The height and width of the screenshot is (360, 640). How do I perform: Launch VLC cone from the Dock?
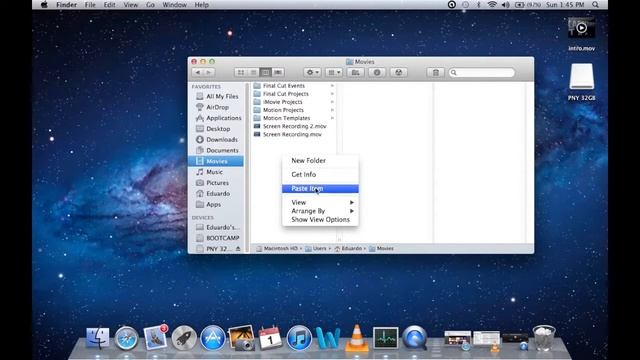tap(357, 338)
